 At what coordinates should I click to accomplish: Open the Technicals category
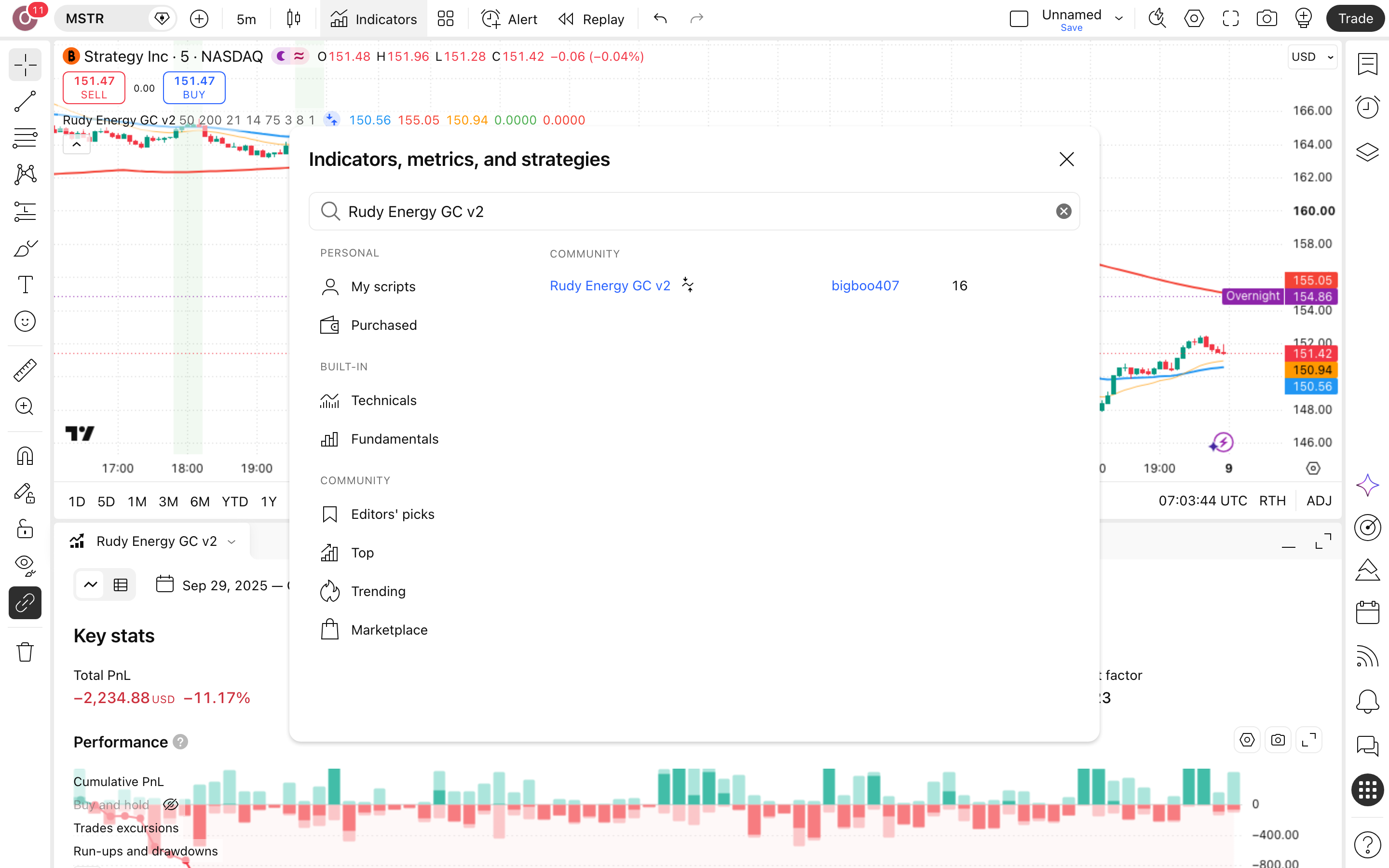[384, 400]
